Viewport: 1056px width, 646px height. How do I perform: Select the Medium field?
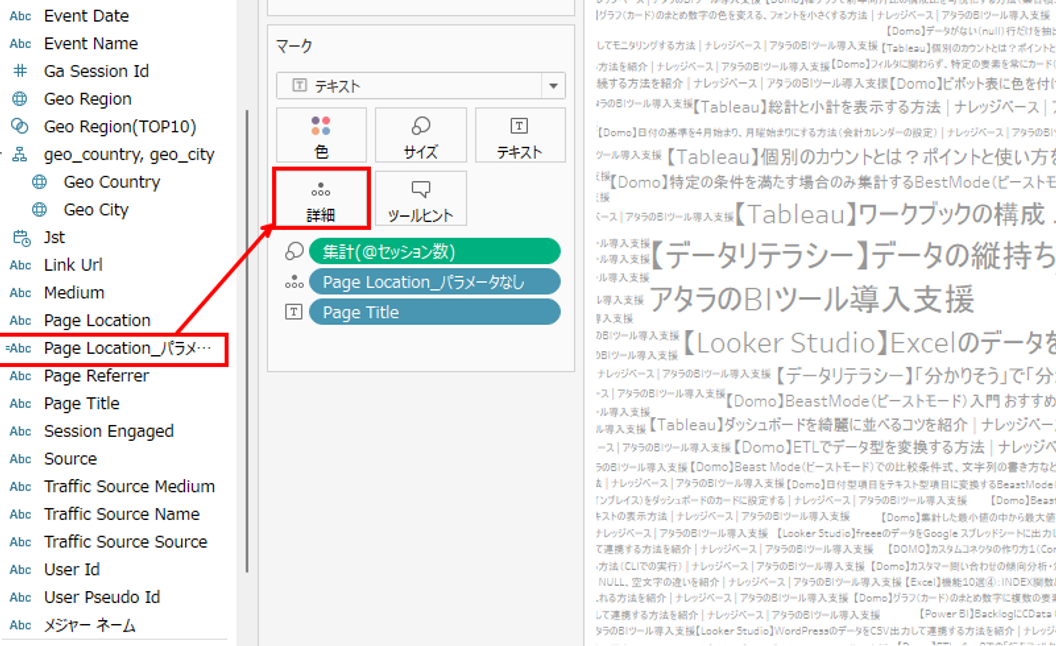coord(74,292)
